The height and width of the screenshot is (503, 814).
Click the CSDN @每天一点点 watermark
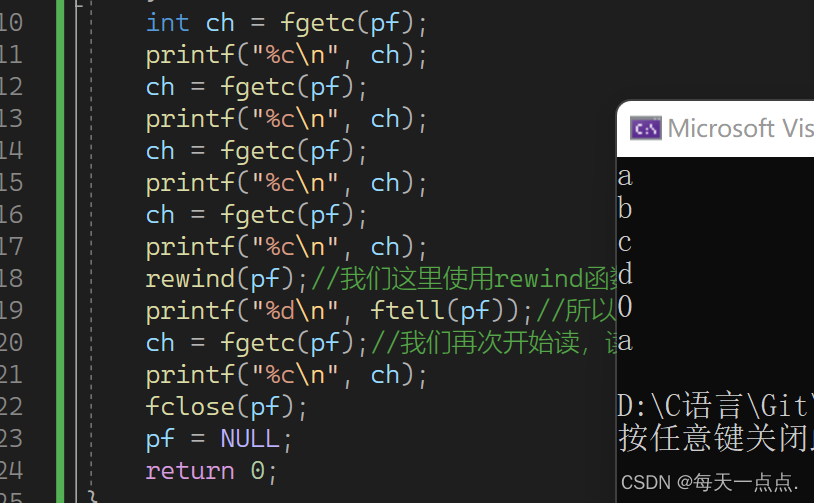point(709,482)
